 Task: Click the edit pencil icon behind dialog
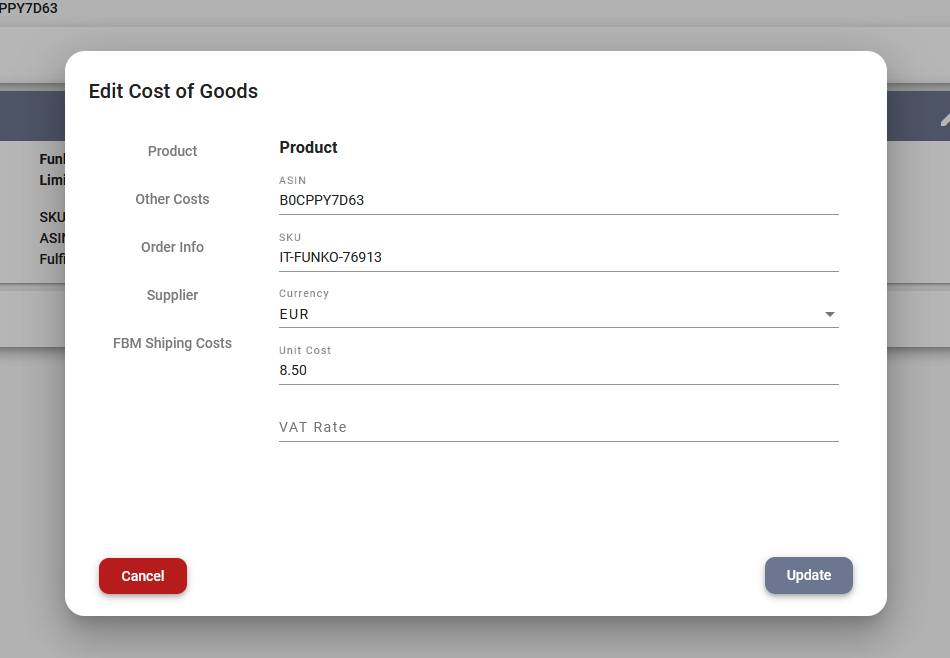945,118
